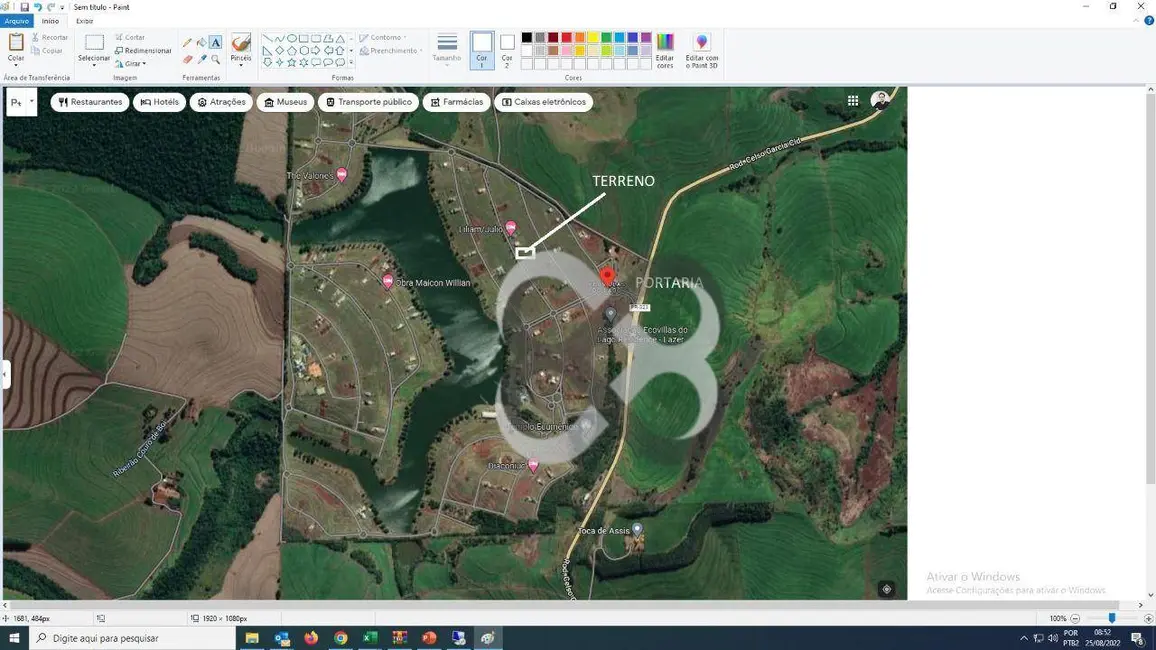Open the Arquivo menu
This screenshot has width=1156, height=650.
[17, 21]
